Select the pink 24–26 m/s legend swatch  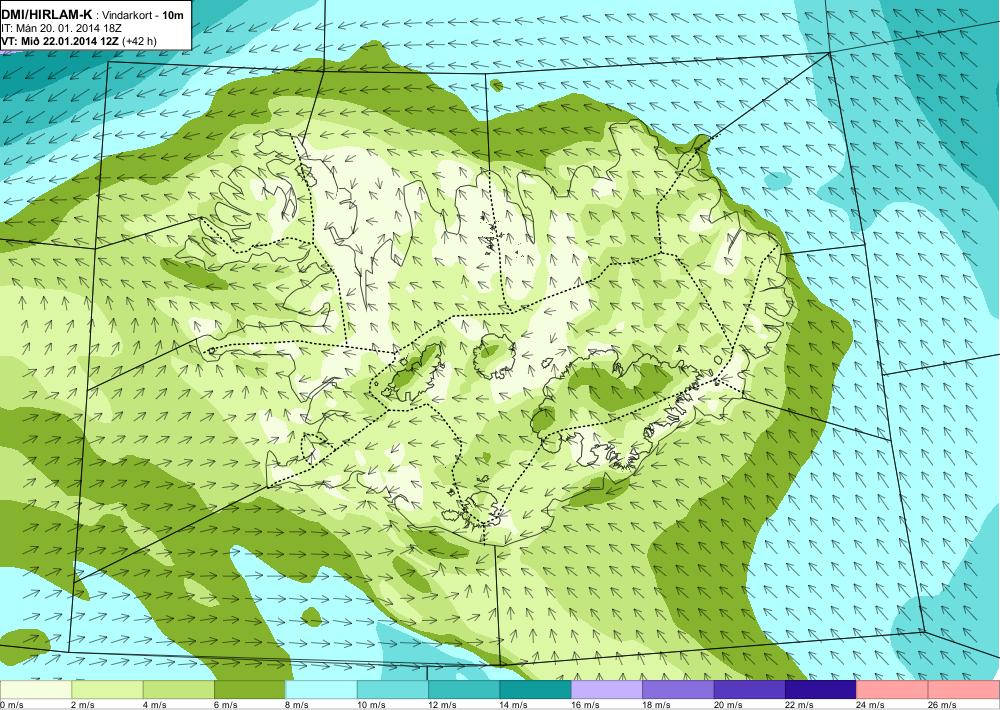893,690
